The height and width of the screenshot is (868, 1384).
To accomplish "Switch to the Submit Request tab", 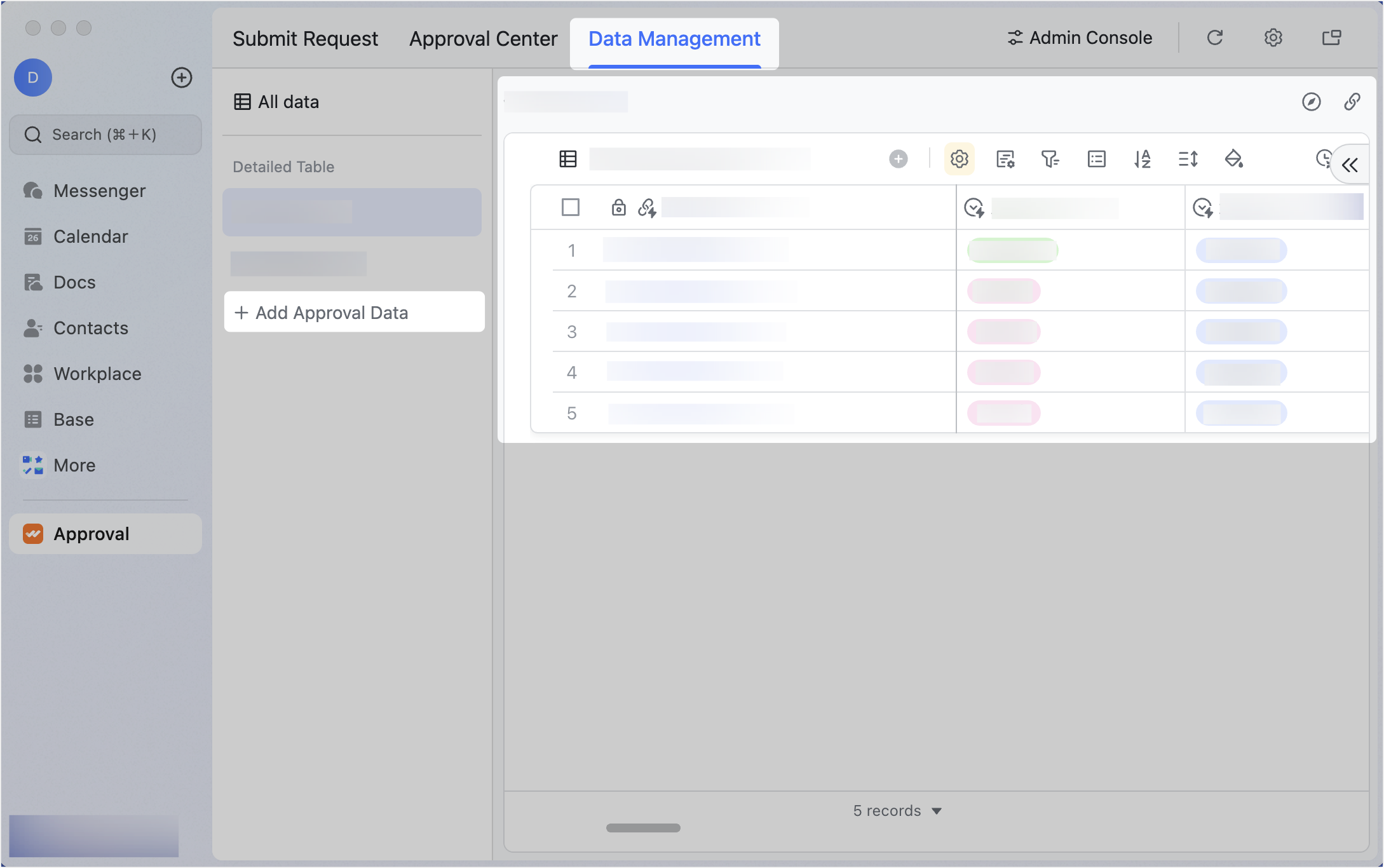I will click(x=306, y=38).
